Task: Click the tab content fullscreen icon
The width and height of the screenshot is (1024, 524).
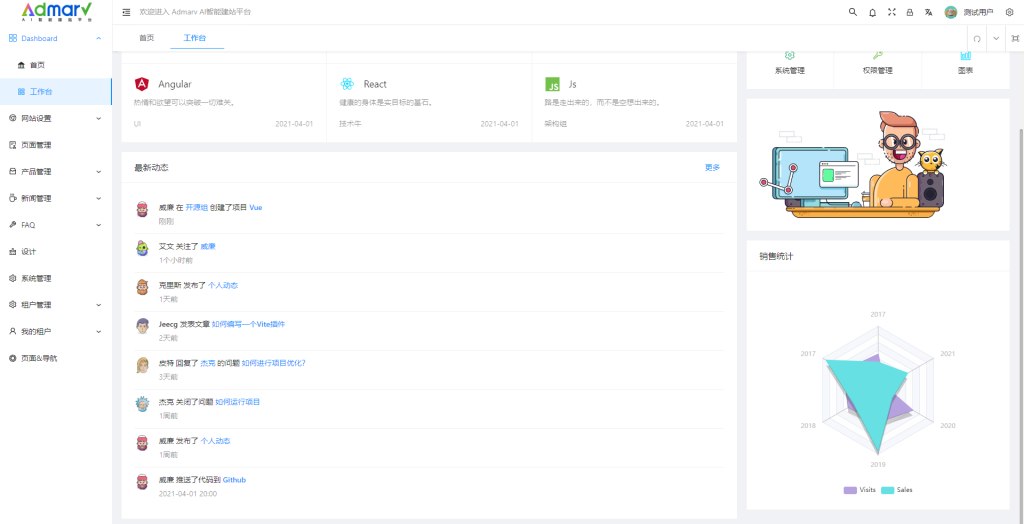Action: [x=1015, y=38]
